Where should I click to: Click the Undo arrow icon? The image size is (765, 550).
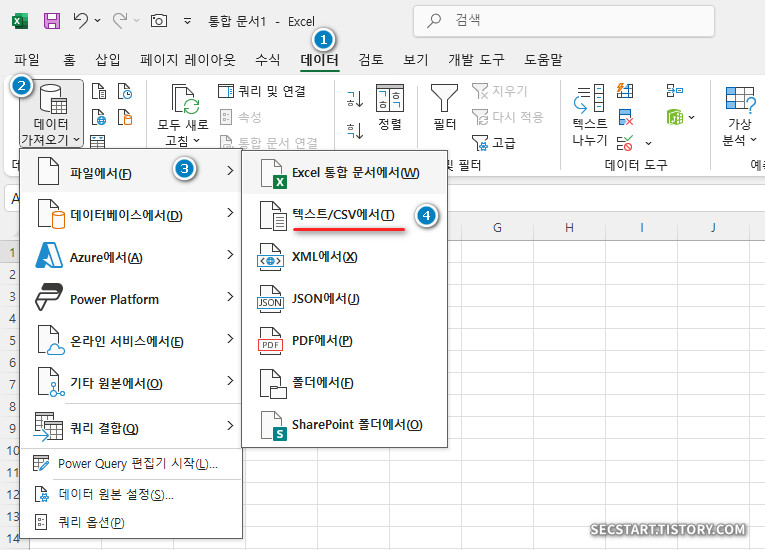click(x=81, y=20)
